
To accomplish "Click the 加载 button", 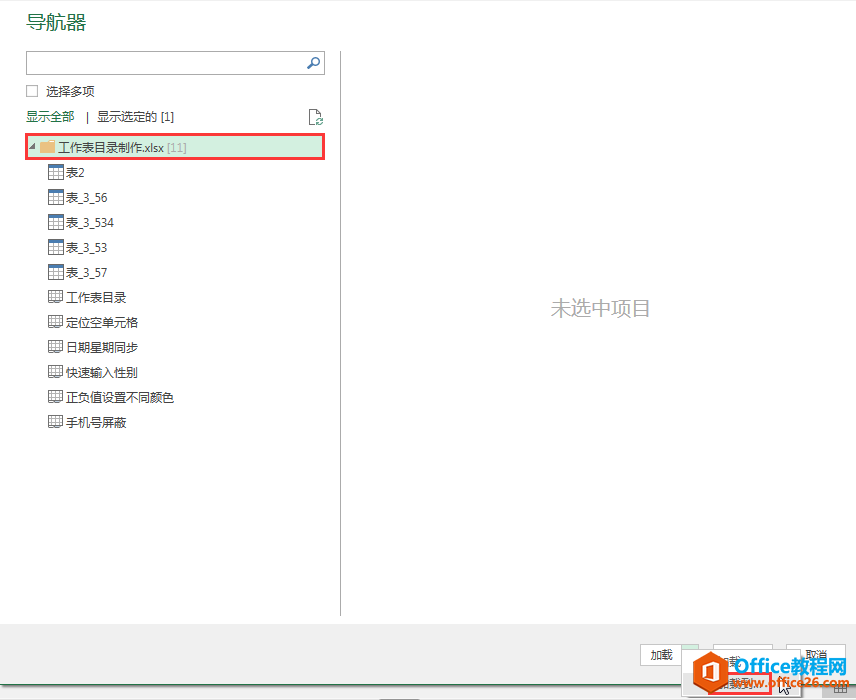I will (x=661, y=655).
